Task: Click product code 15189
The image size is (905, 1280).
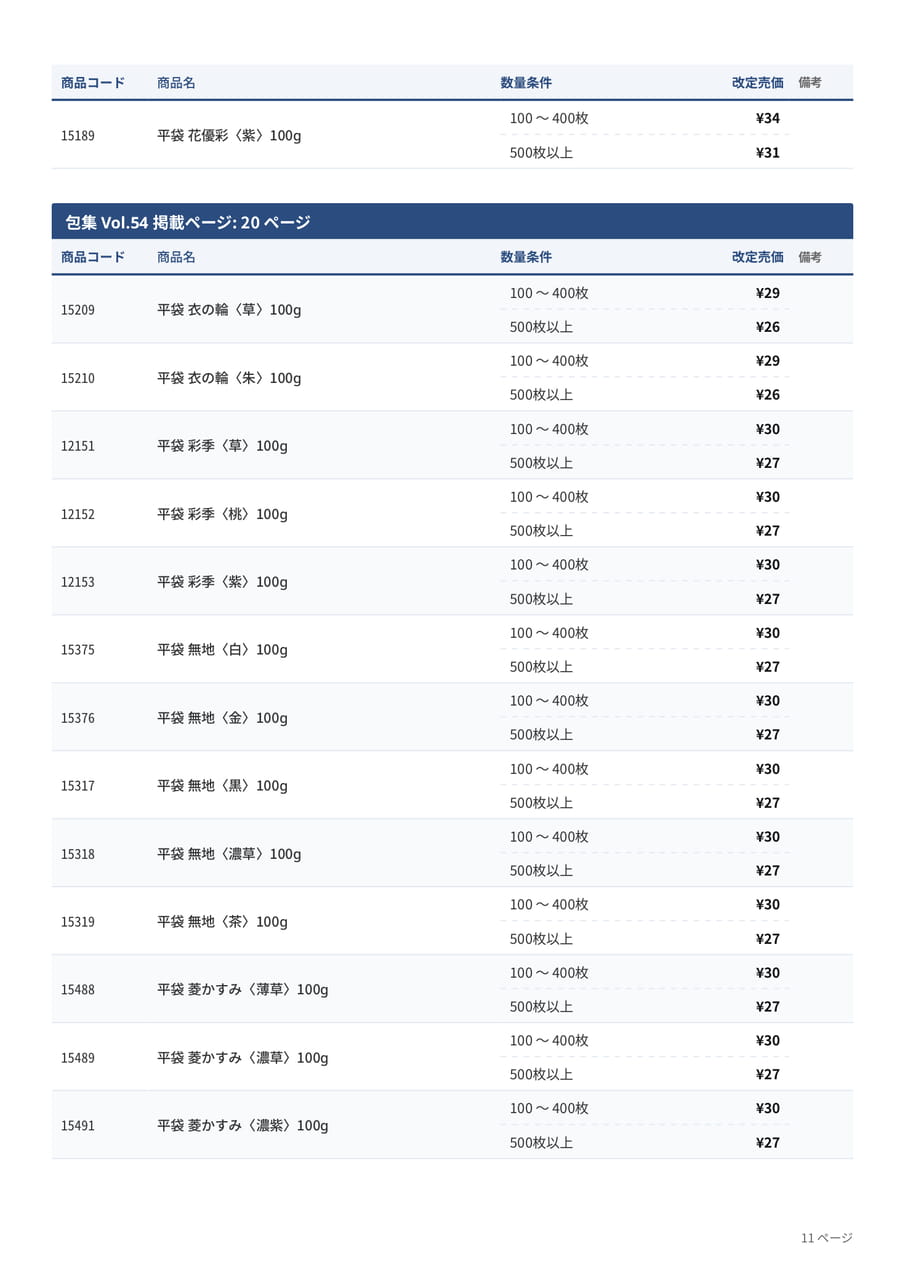Action: click(x=78, y=135)
